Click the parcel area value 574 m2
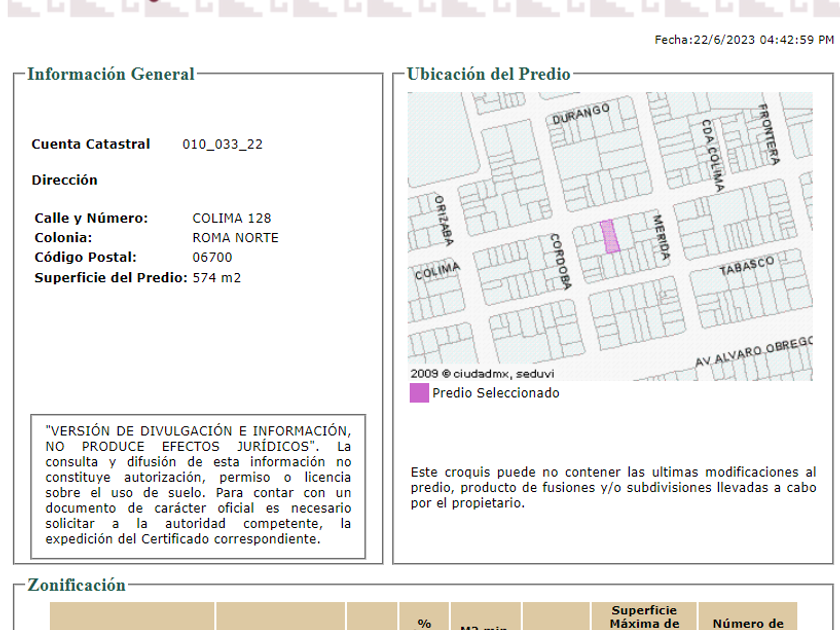Image resolution: width=840 pixels, height=630 pixels. 217,278
